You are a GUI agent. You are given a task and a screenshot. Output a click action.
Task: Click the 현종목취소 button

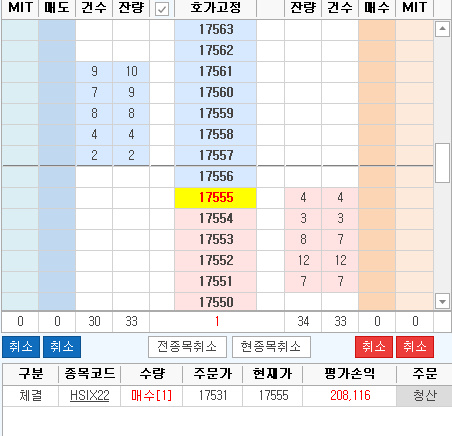click(x=271, y=347)
